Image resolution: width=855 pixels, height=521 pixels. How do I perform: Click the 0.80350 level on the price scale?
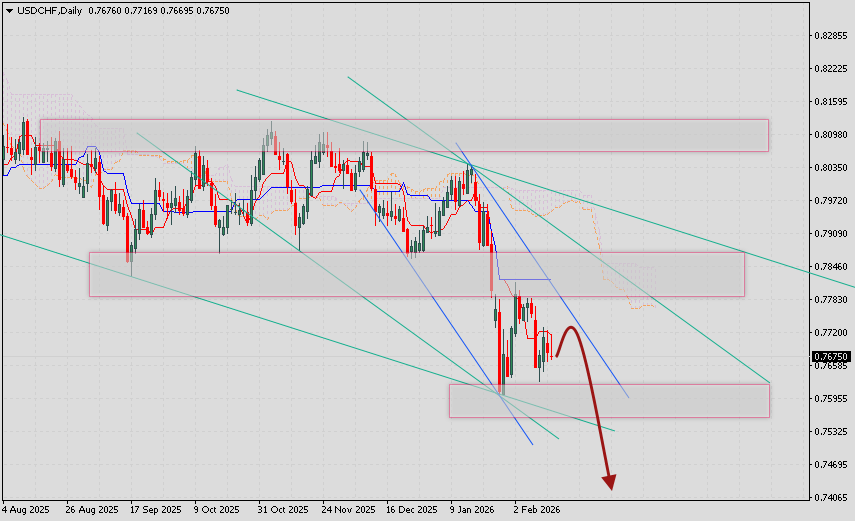(832, 168)
